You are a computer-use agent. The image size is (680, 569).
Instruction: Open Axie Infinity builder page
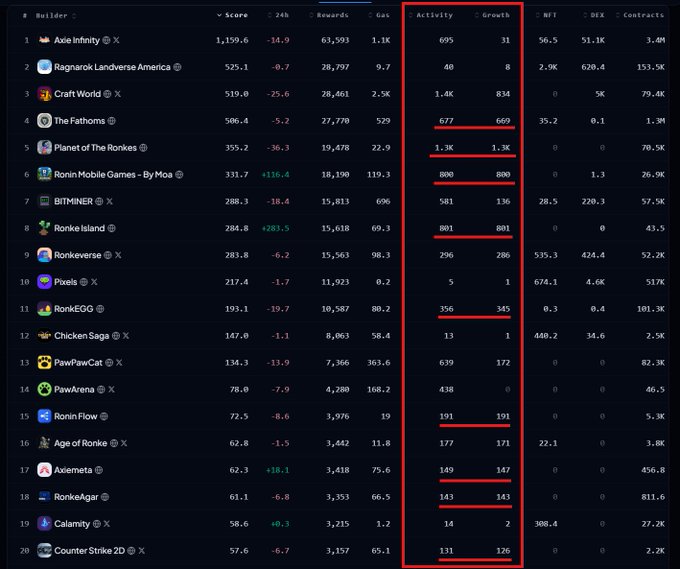tap(77, 40)
